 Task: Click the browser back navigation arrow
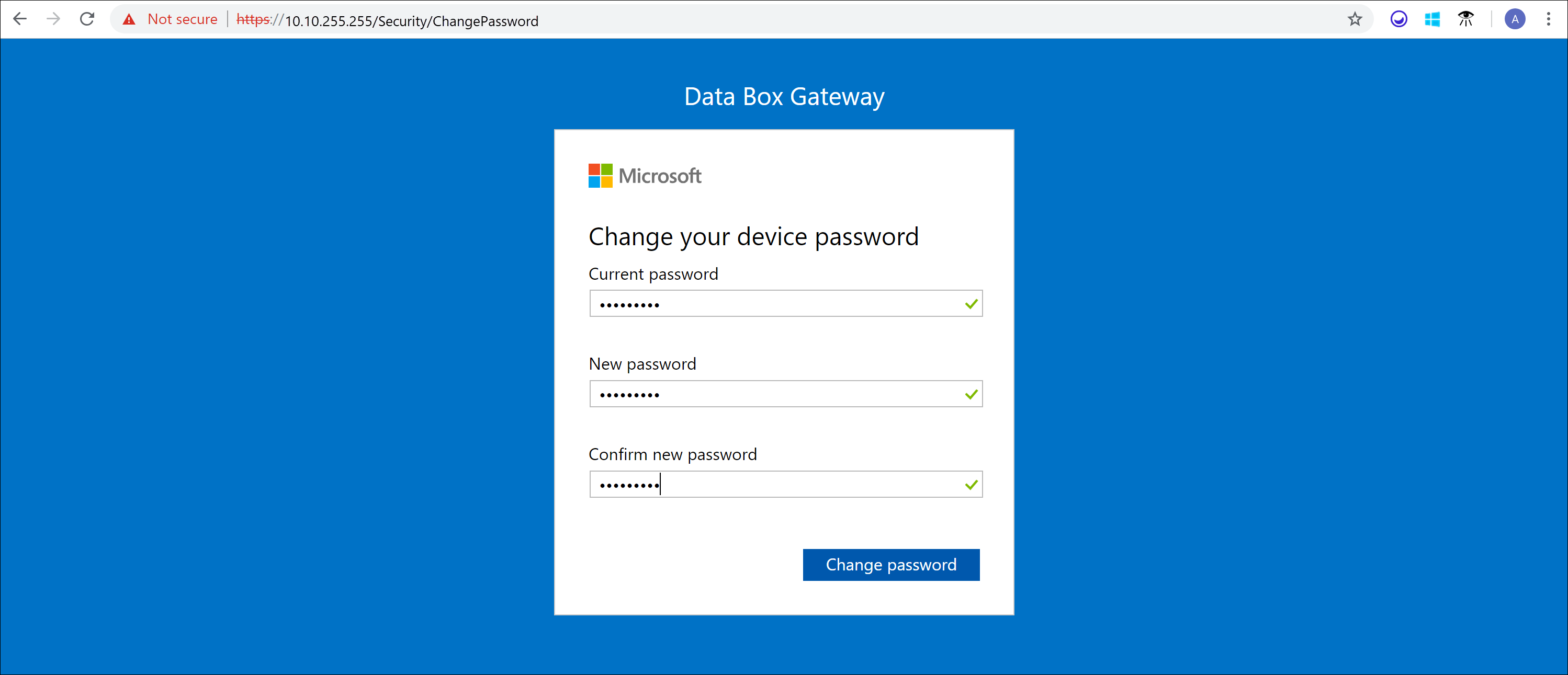coord(19,18)
